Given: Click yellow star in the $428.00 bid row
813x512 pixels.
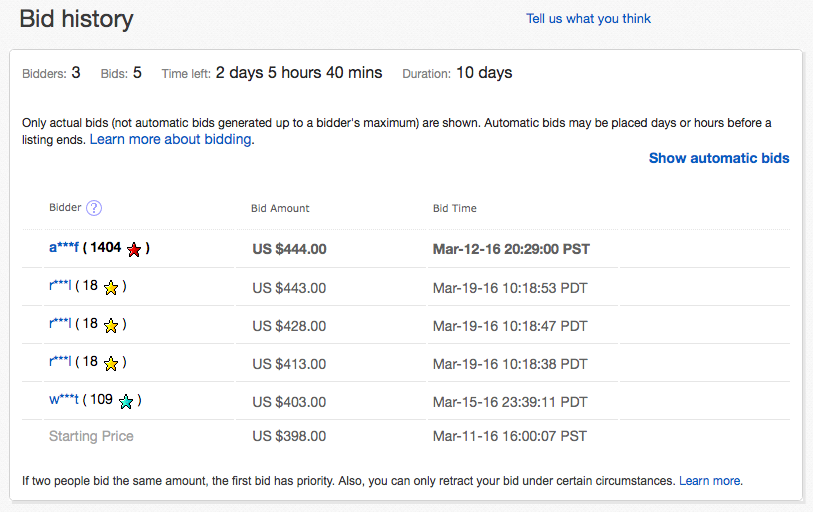Looking at the screenshot, I should (x=111, y=325).
